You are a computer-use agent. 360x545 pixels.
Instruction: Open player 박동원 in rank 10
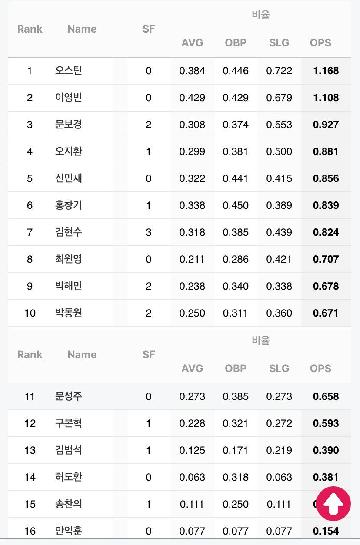point(68,313)
